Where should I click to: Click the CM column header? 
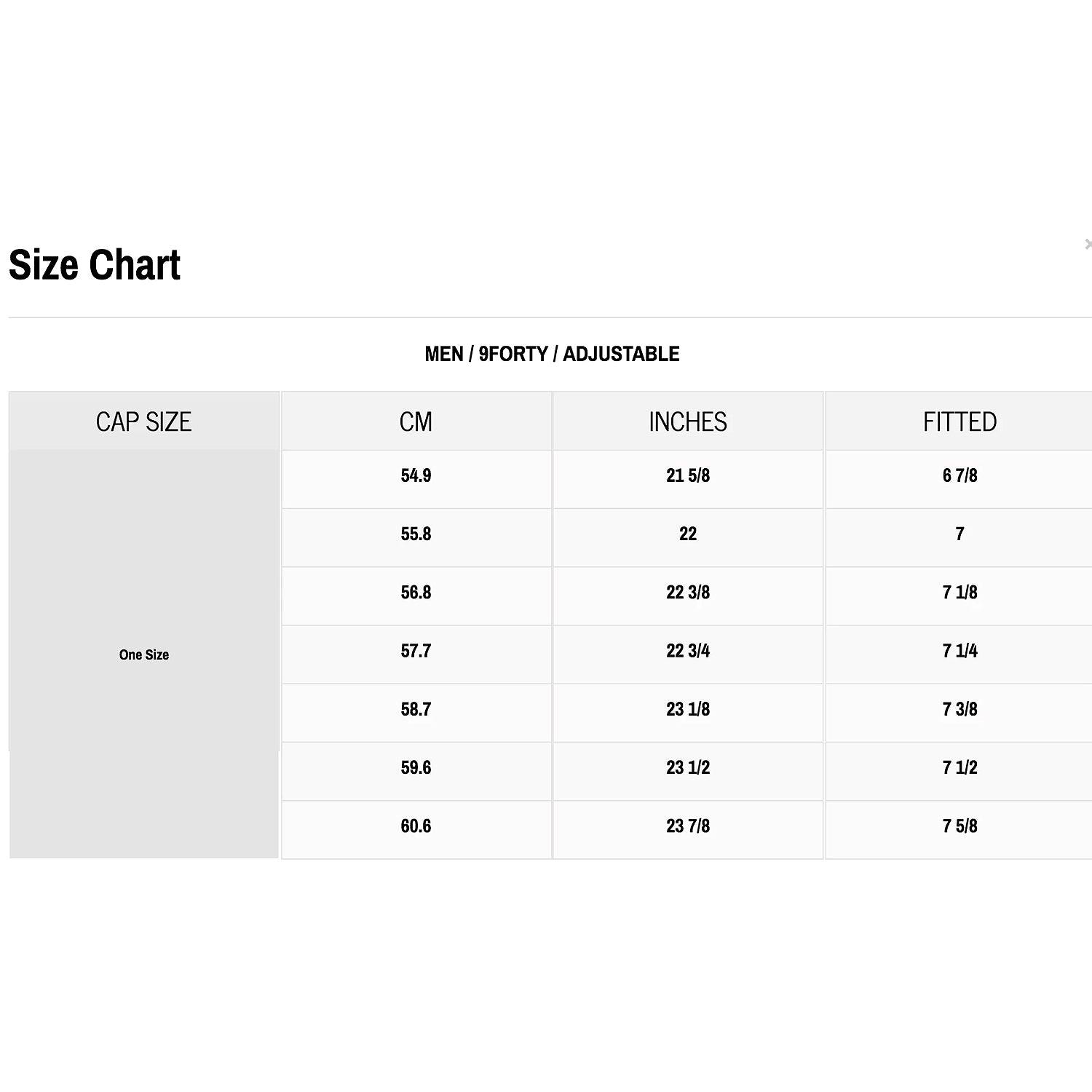coord(416,422)
